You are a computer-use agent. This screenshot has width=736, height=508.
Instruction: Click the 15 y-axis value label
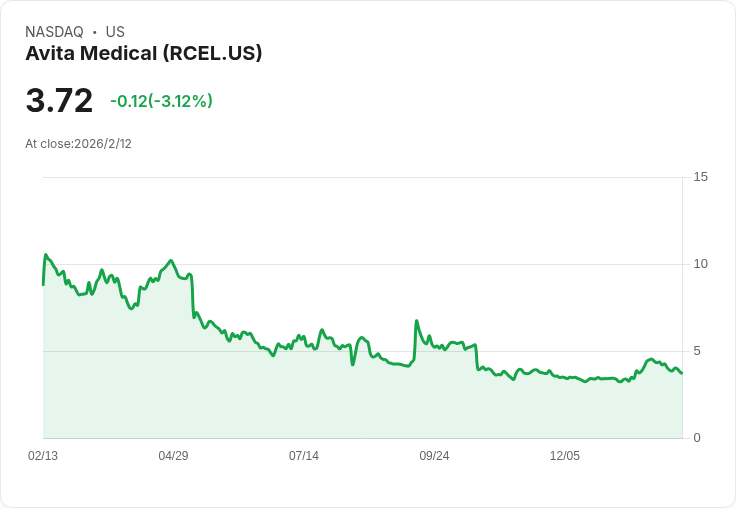point(700,177)
